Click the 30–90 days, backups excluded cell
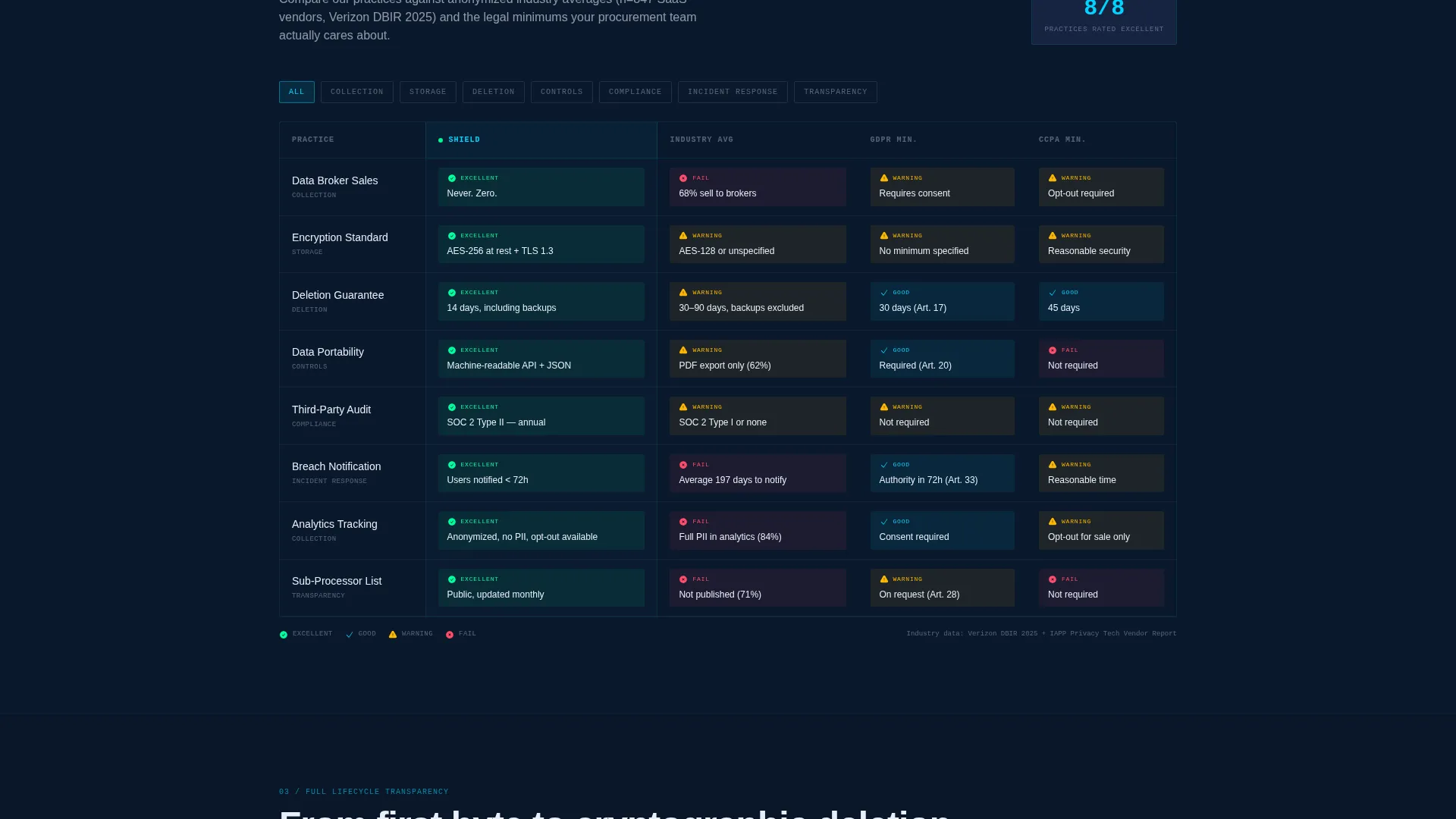 tap(758, 301)
